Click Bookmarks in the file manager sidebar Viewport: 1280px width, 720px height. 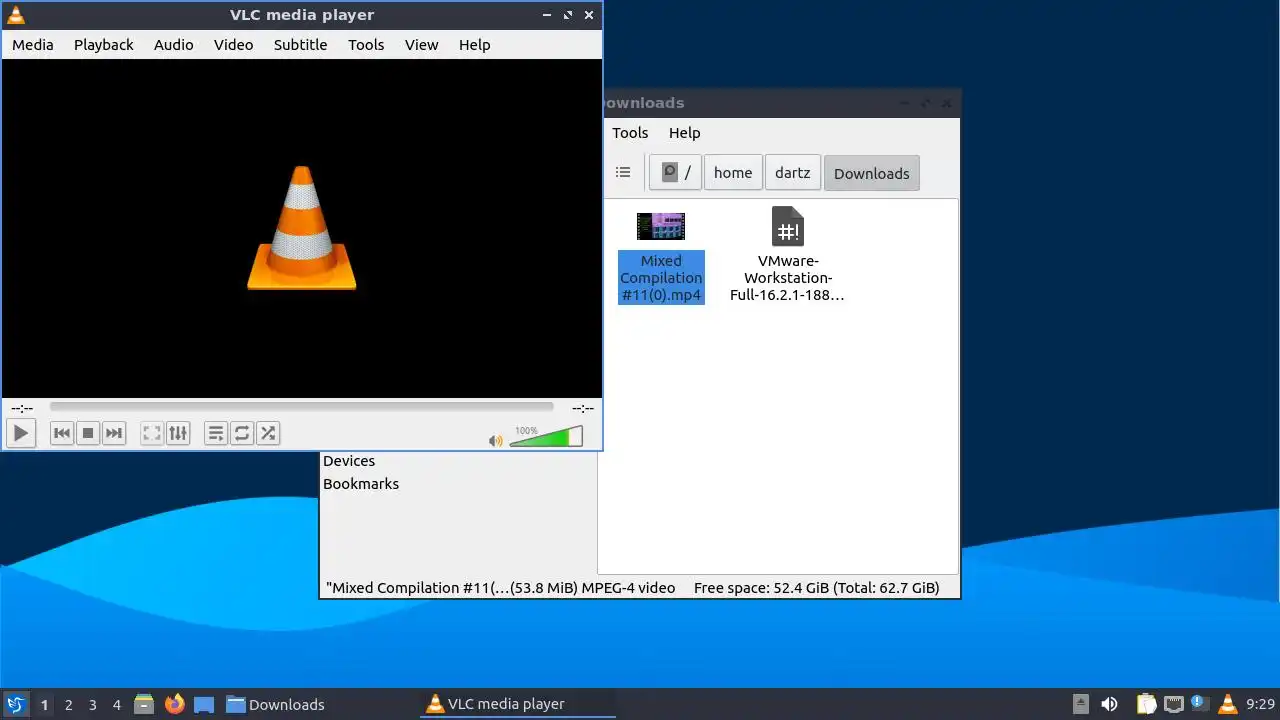[361, 484]
